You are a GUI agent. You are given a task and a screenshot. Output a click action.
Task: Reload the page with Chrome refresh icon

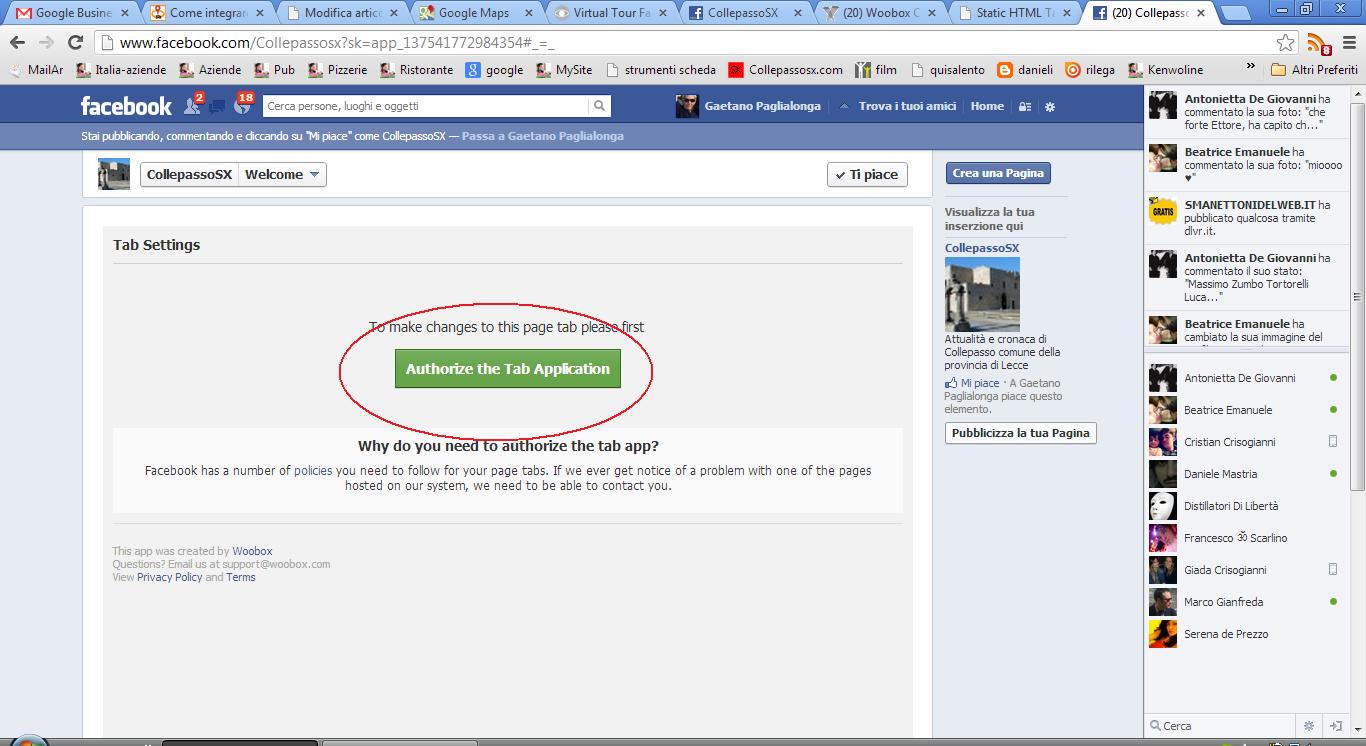pyautogui.click(x=75, y=43)
